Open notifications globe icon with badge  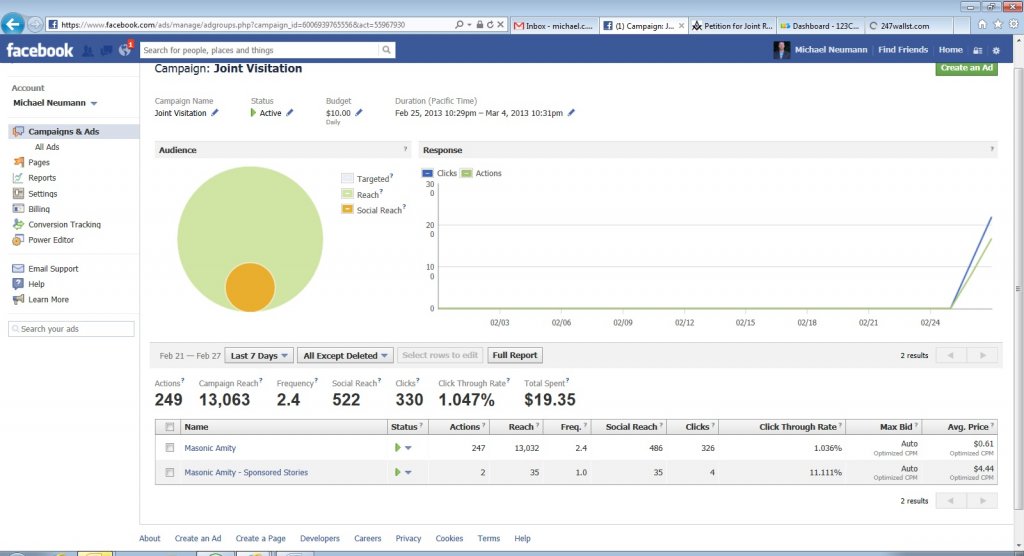(125, 49)
